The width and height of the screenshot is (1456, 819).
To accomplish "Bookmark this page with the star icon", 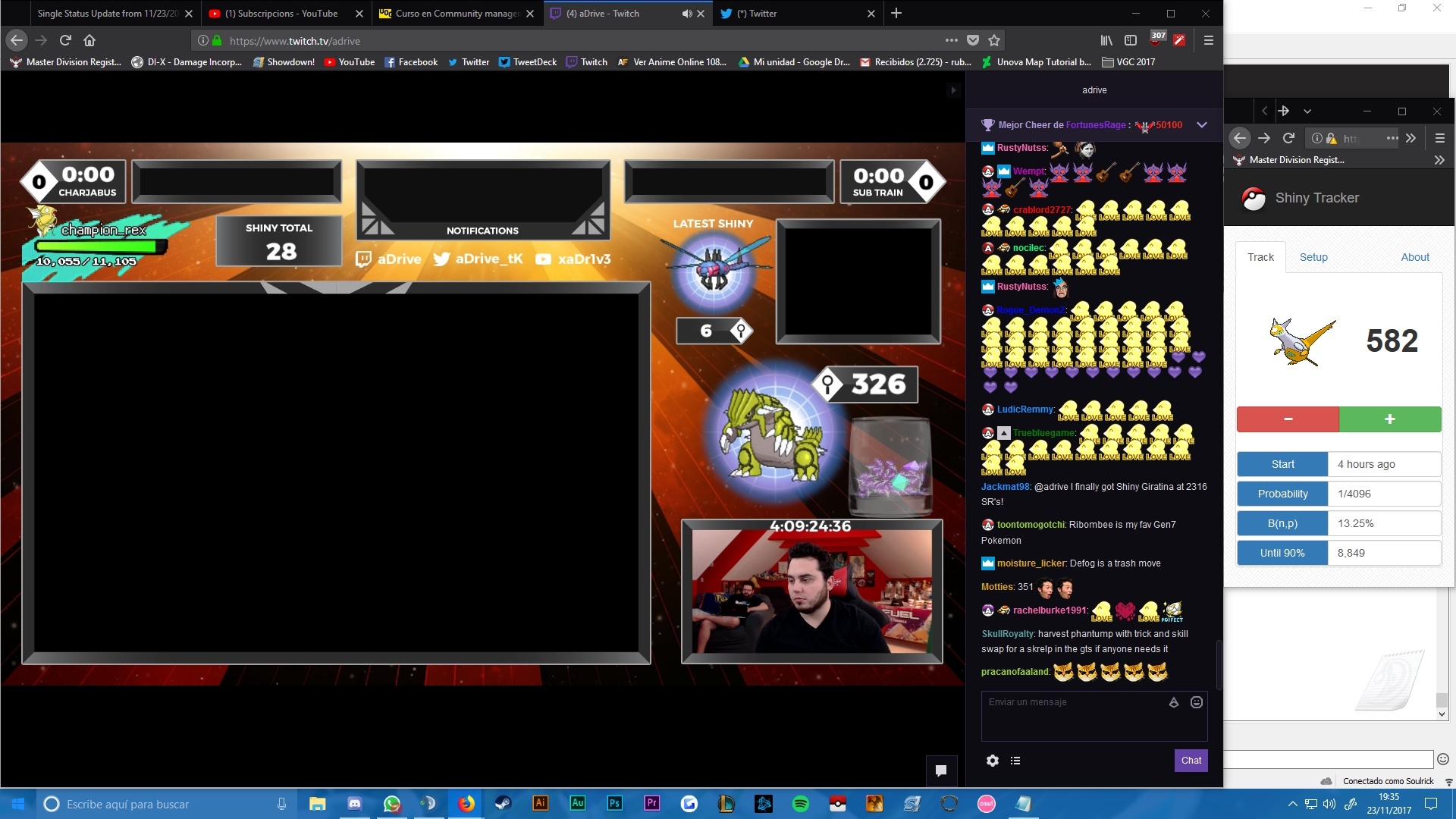I will [x=994, y=40].
